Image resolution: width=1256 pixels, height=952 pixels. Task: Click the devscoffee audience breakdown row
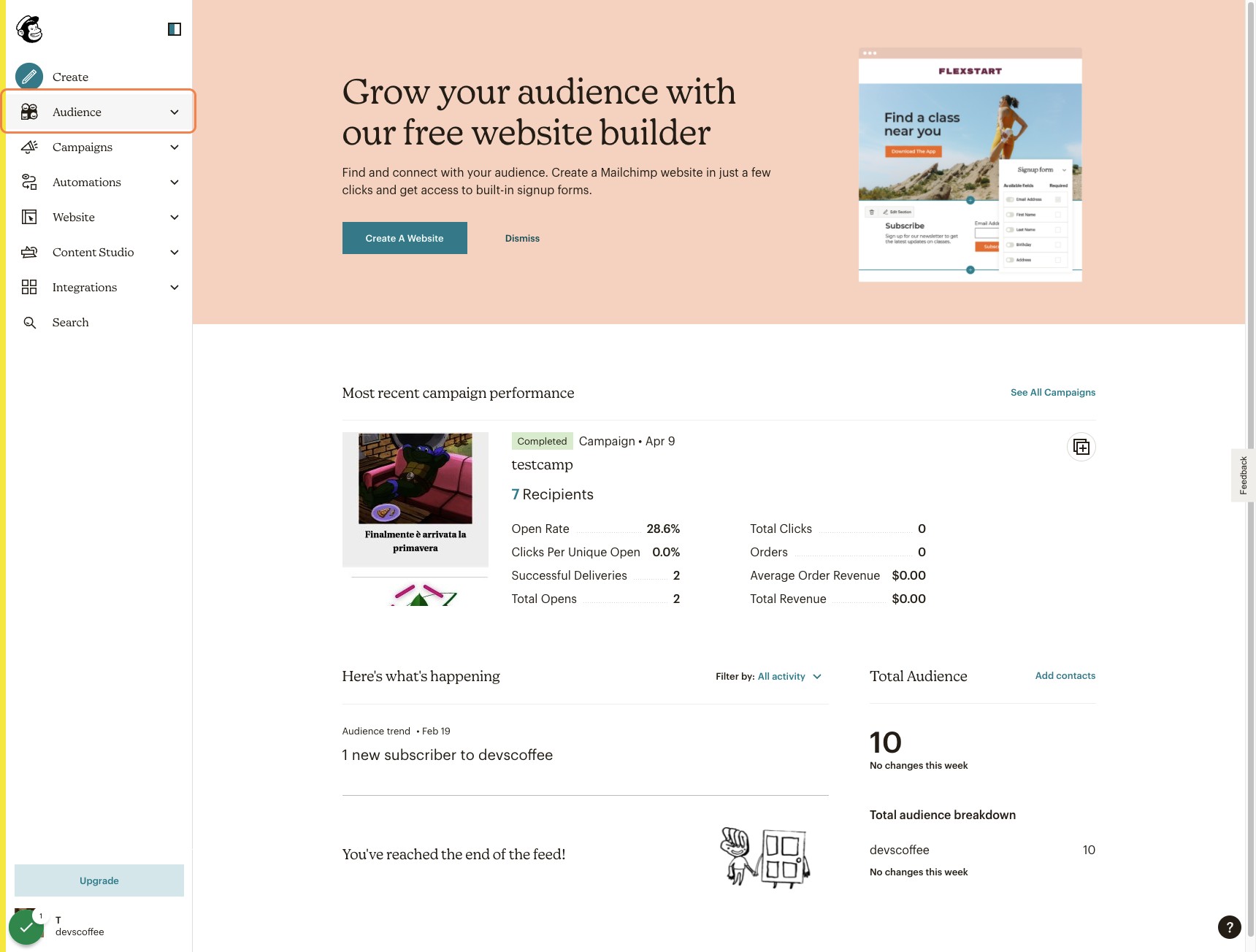pyautogui.click(x=982, y=850)
